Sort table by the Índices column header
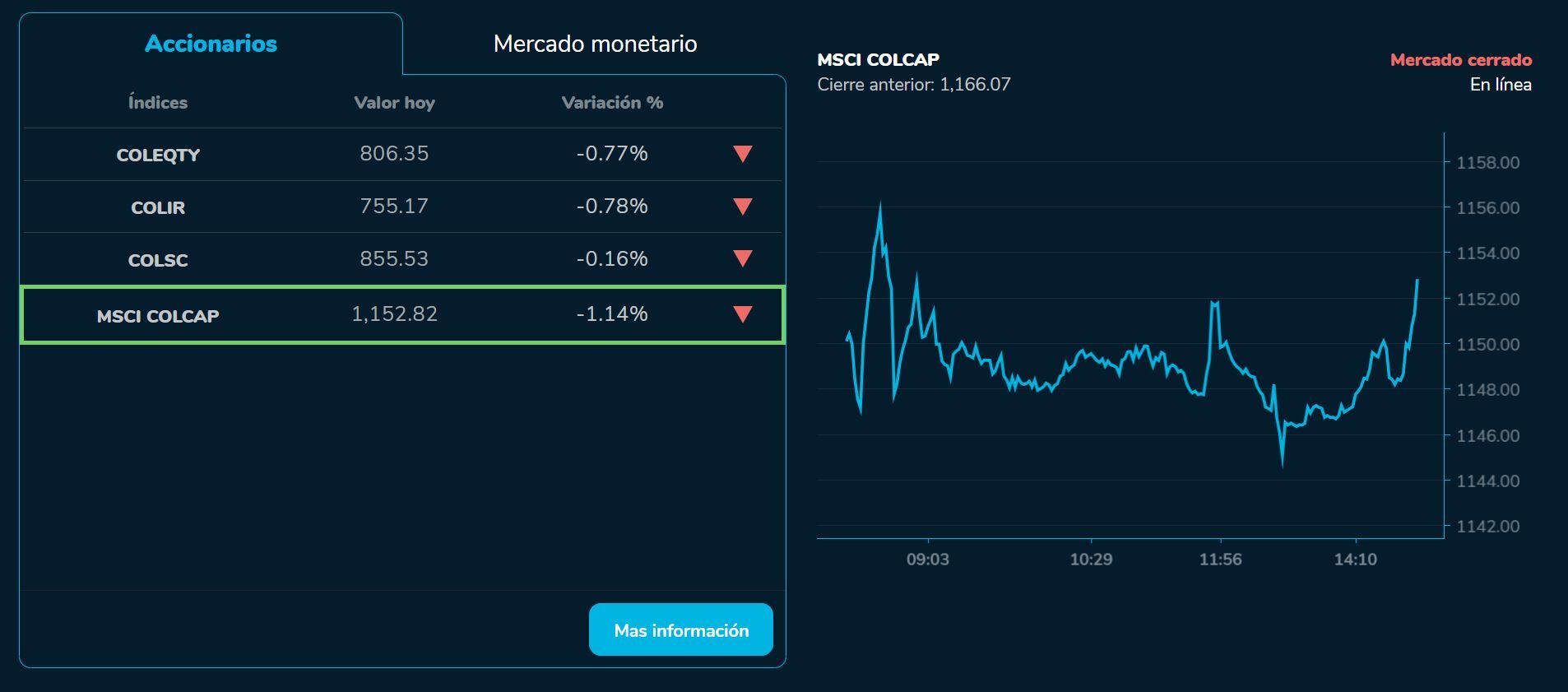The image size is (1568, 692). tap(158, 102)
